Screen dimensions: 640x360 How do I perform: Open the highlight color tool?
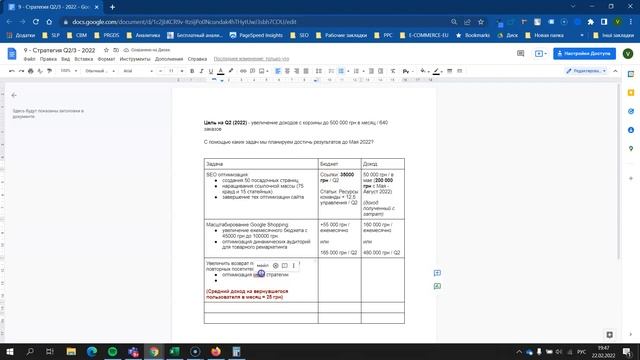pos(231,71)
